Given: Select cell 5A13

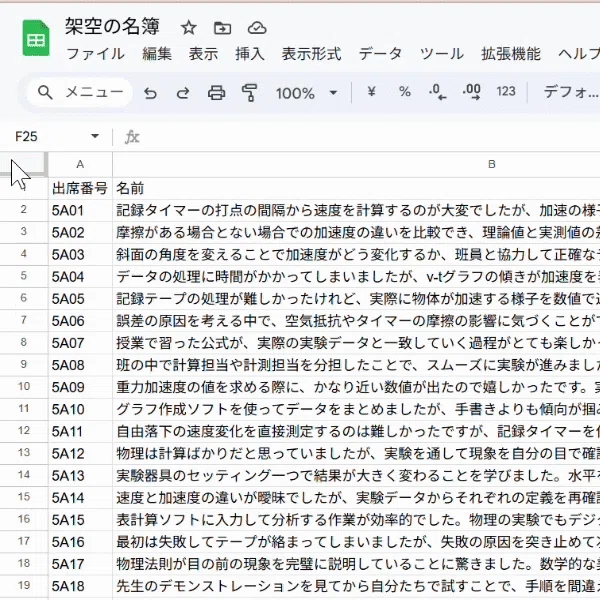Looking at the screenshot, I should 80,475.
